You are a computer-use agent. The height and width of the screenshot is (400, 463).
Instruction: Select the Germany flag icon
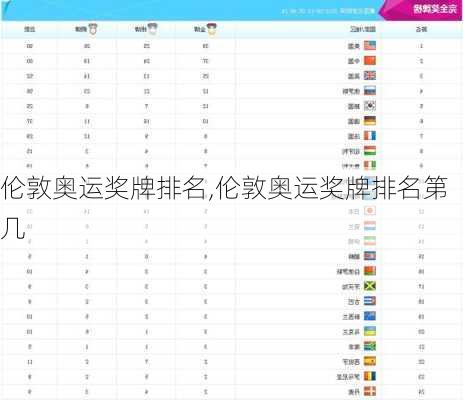[x=370, y=121]
